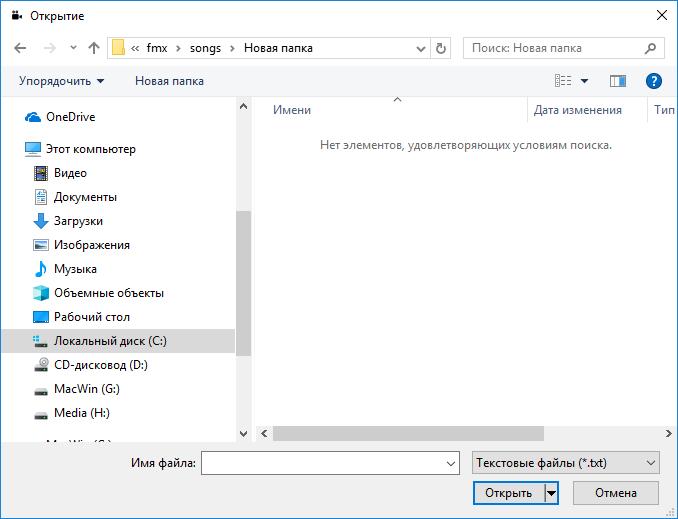Open recent locations dropdown arrow
Viewport: 678px width, 519px height.
73,48
